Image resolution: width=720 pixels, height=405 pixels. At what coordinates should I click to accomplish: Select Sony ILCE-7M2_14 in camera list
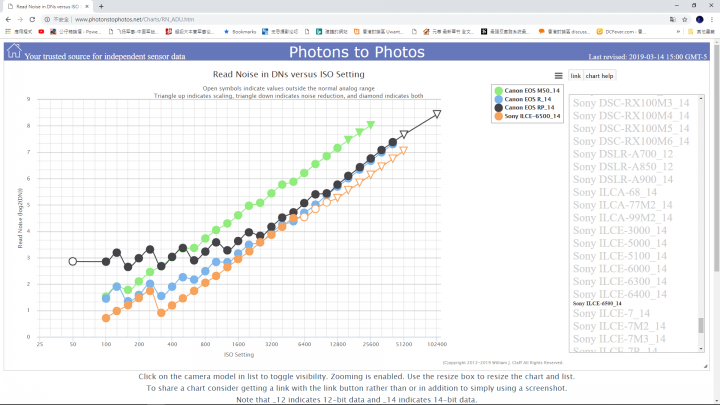tap(619, 326)
